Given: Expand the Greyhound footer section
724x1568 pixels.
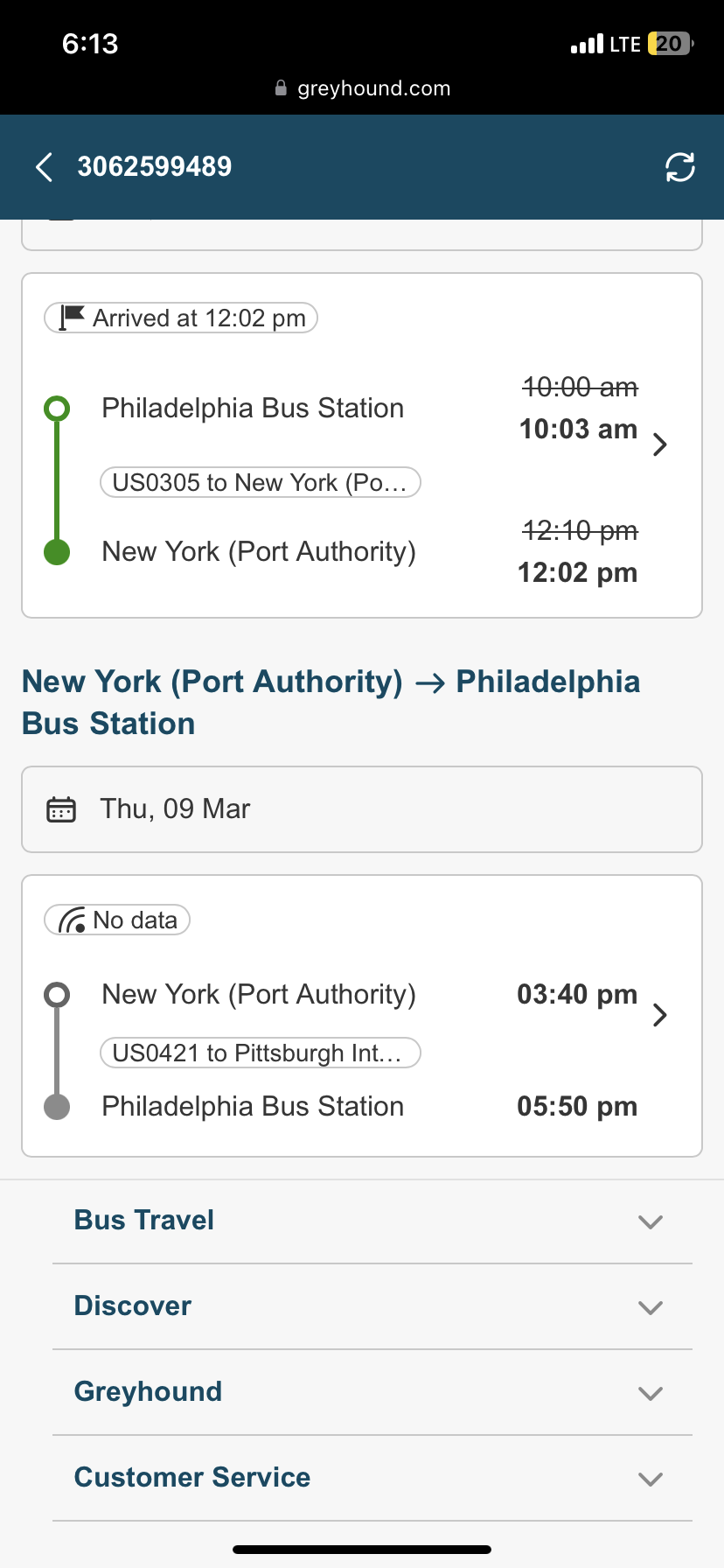Looking at the screenshot, I should [651, 1393].
